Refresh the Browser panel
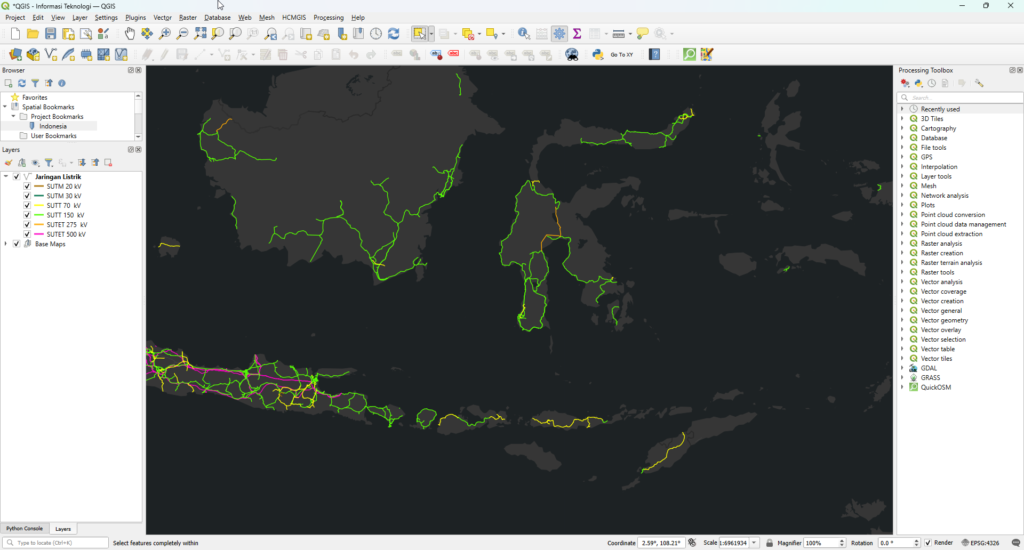The height and width of the screenshot is (550, 1024). pos(21,83)
